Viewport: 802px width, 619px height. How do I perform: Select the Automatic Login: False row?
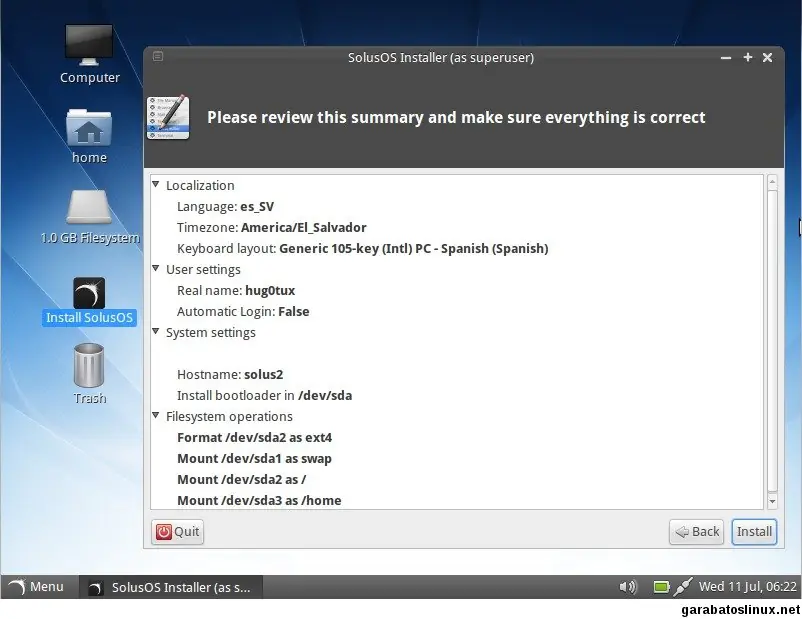pos(456,312)
